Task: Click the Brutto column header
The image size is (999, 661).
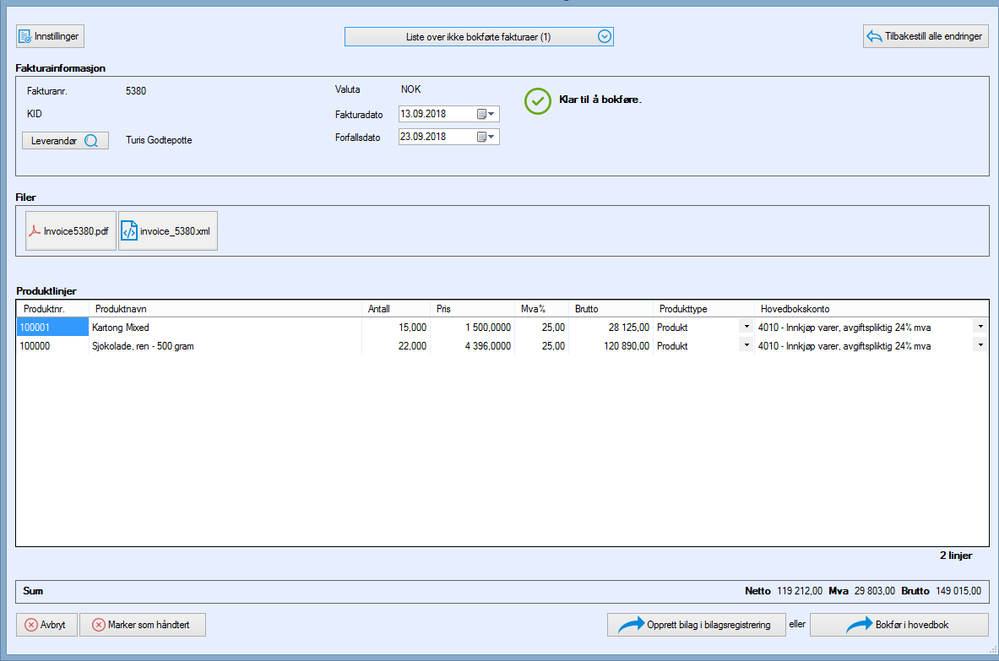Action: click(610, 309)
